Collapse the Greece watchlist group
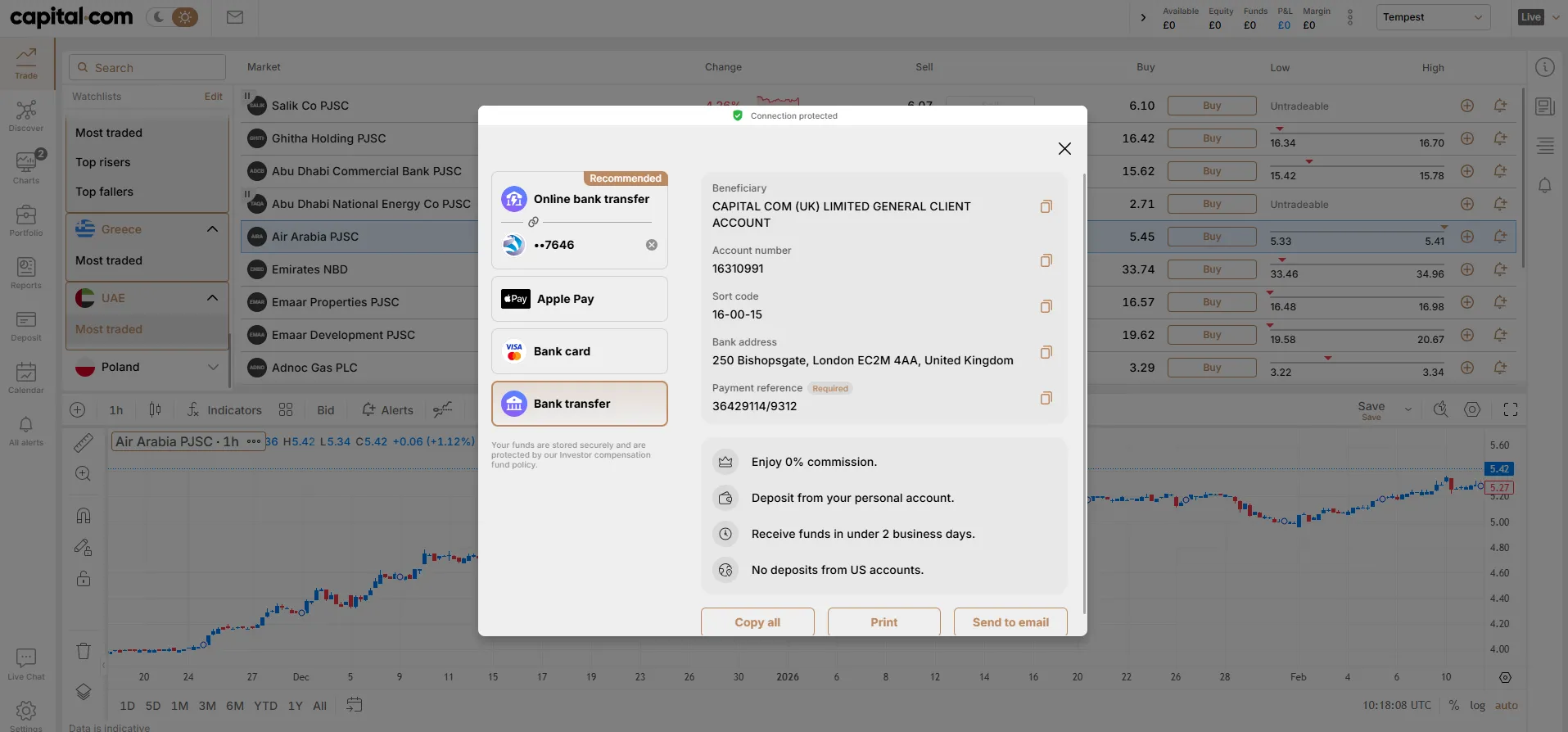Viewport: 1568px width, 732px height. 212,229
